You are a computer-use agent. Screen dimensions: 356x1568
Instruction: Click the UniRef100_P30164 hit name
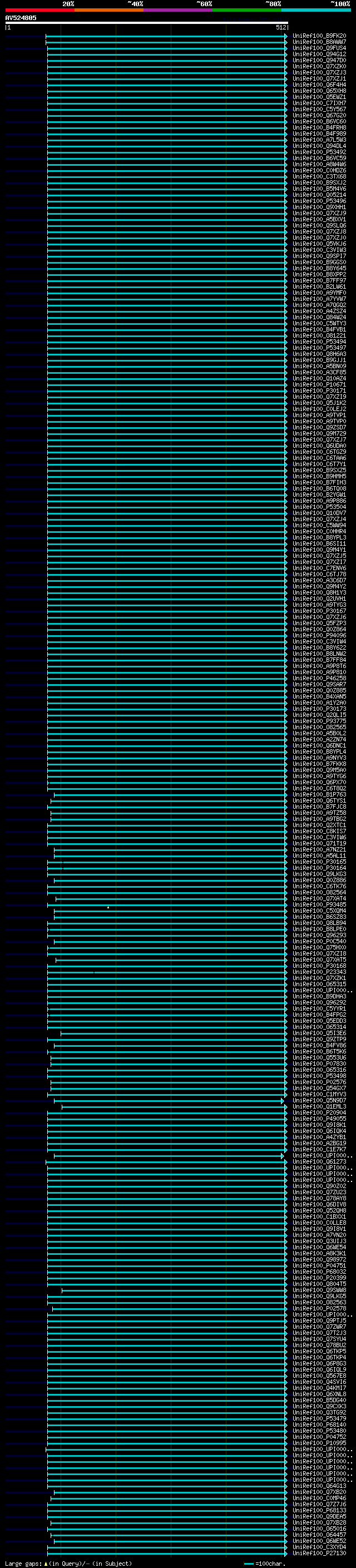point(319,867)
